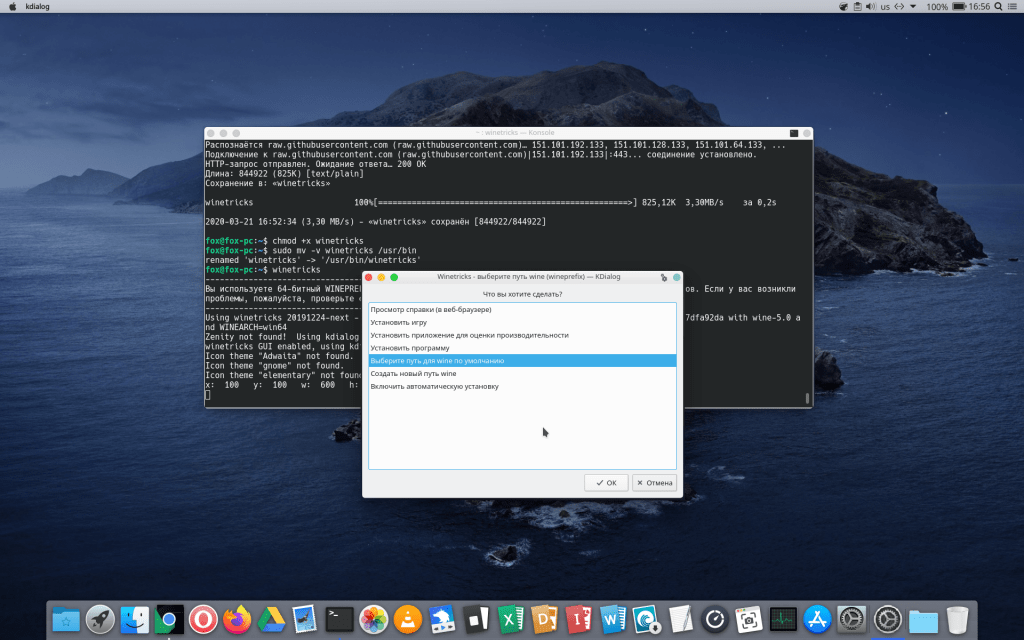Expand hidden tray icons with down arrow
Image resolution: width=1024 pixels, height=640 pixels.
point(913,7)
